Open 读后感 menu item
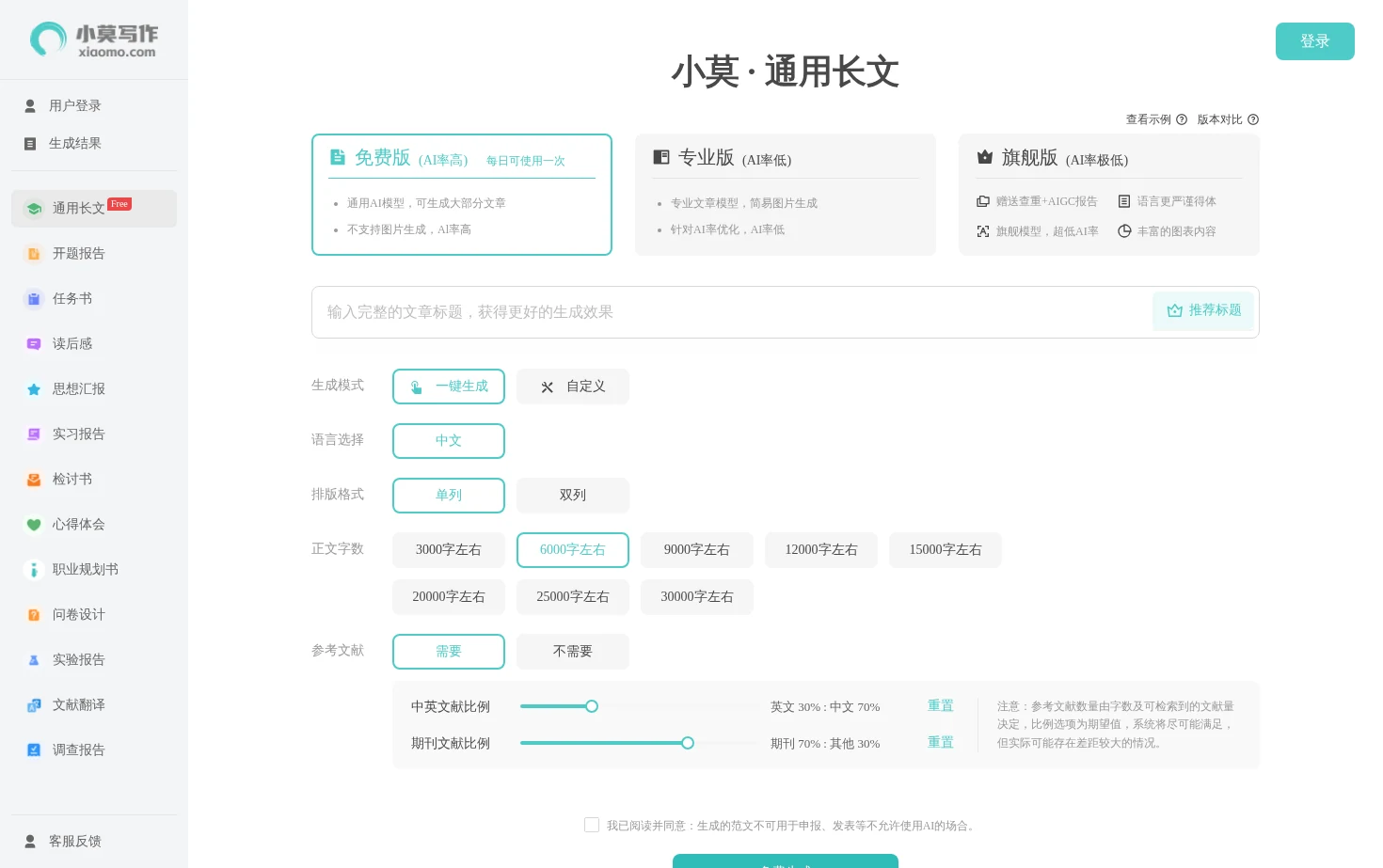Viewport: 1383px width, 868px height. [94, 344]
